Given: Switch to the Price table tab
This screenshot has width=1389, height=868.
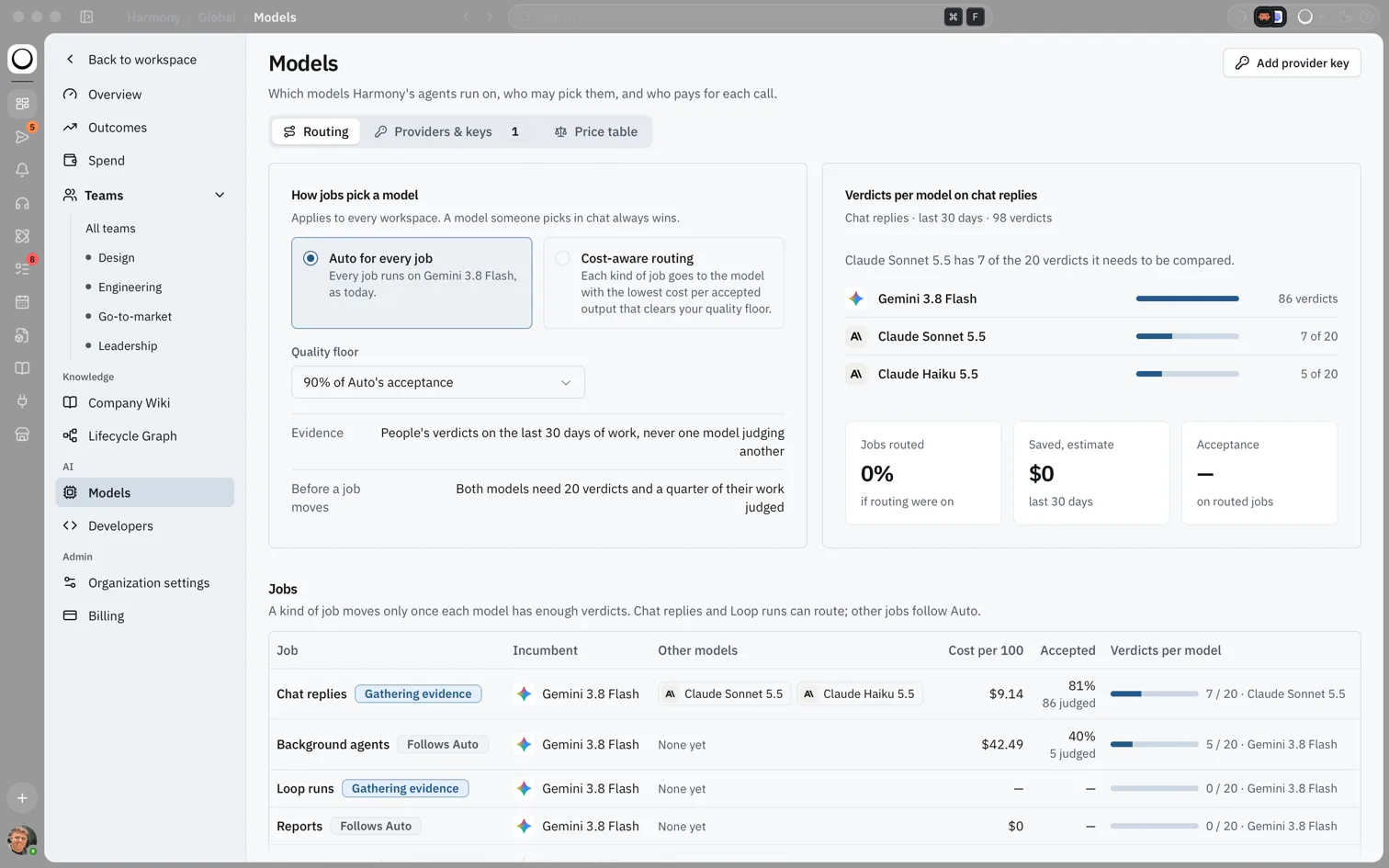Looking at the screenshot, I should [596, 131].
